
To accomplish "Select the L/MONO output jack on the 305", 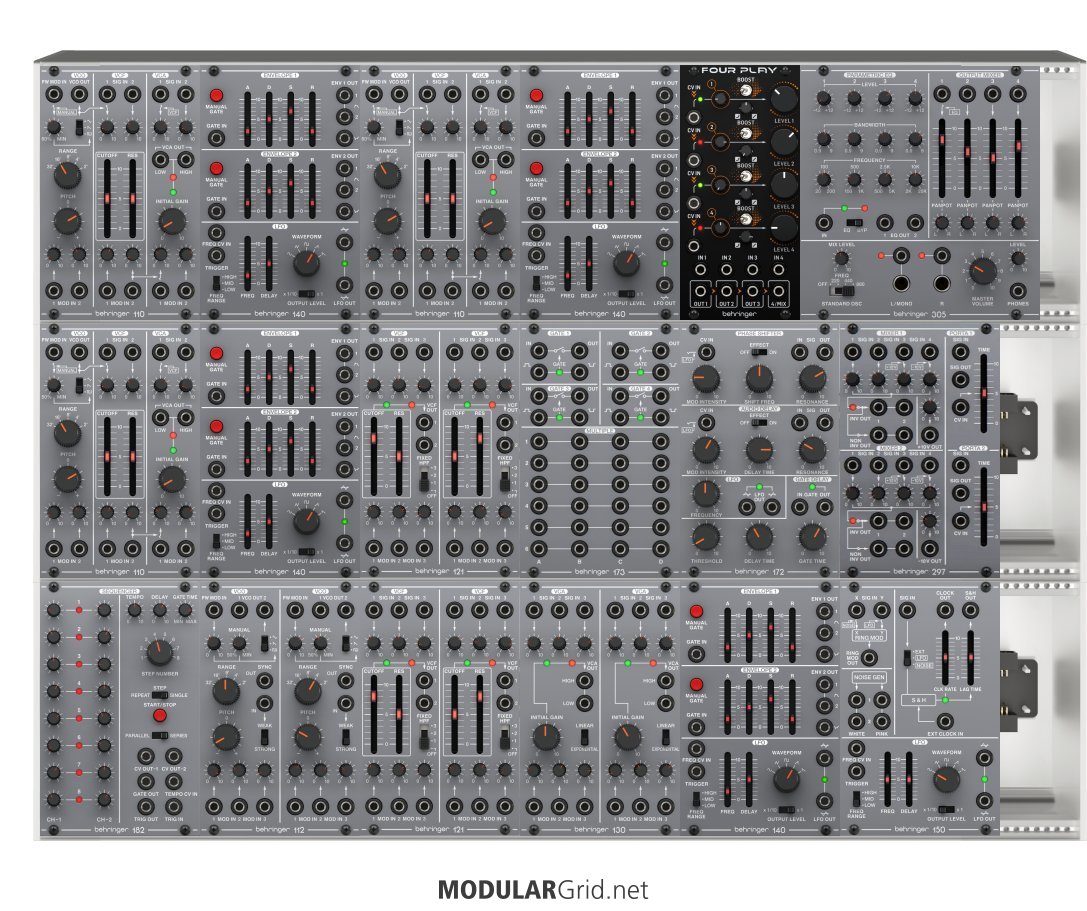I will click(901, 284).
